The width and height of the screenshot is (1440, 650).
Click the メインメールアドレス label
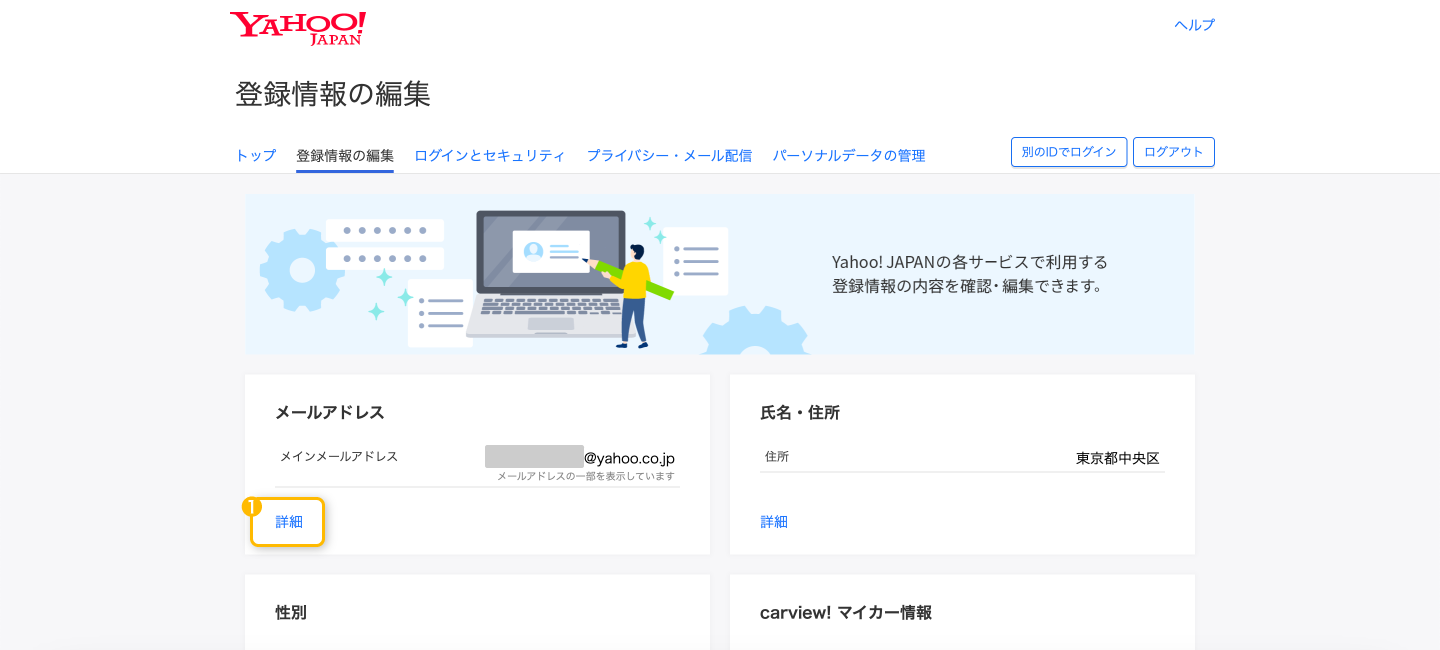tap(339, 456)
